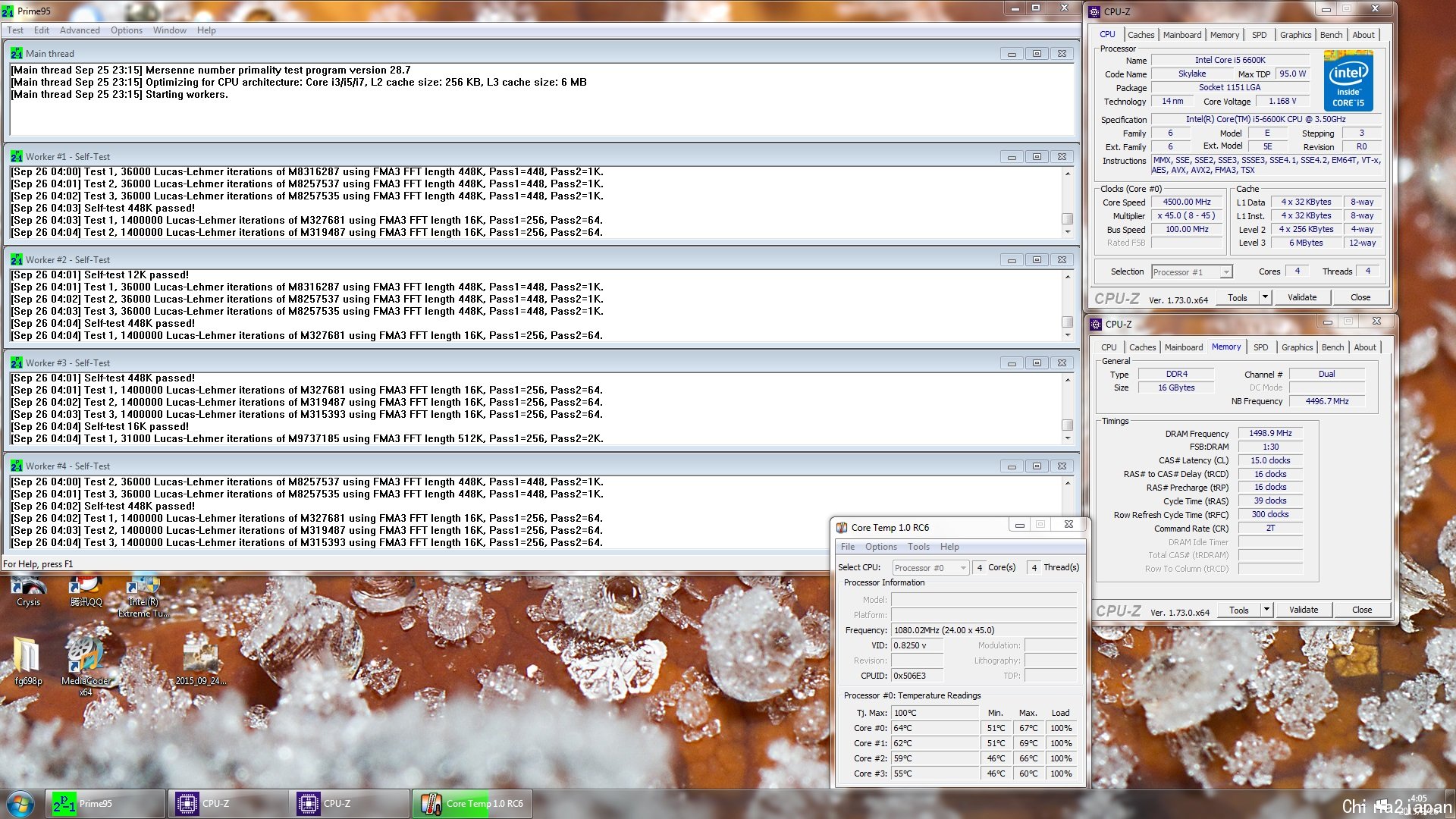Open the fg698p folder icon
This screenshot has width=1456, height=819.
28,660
